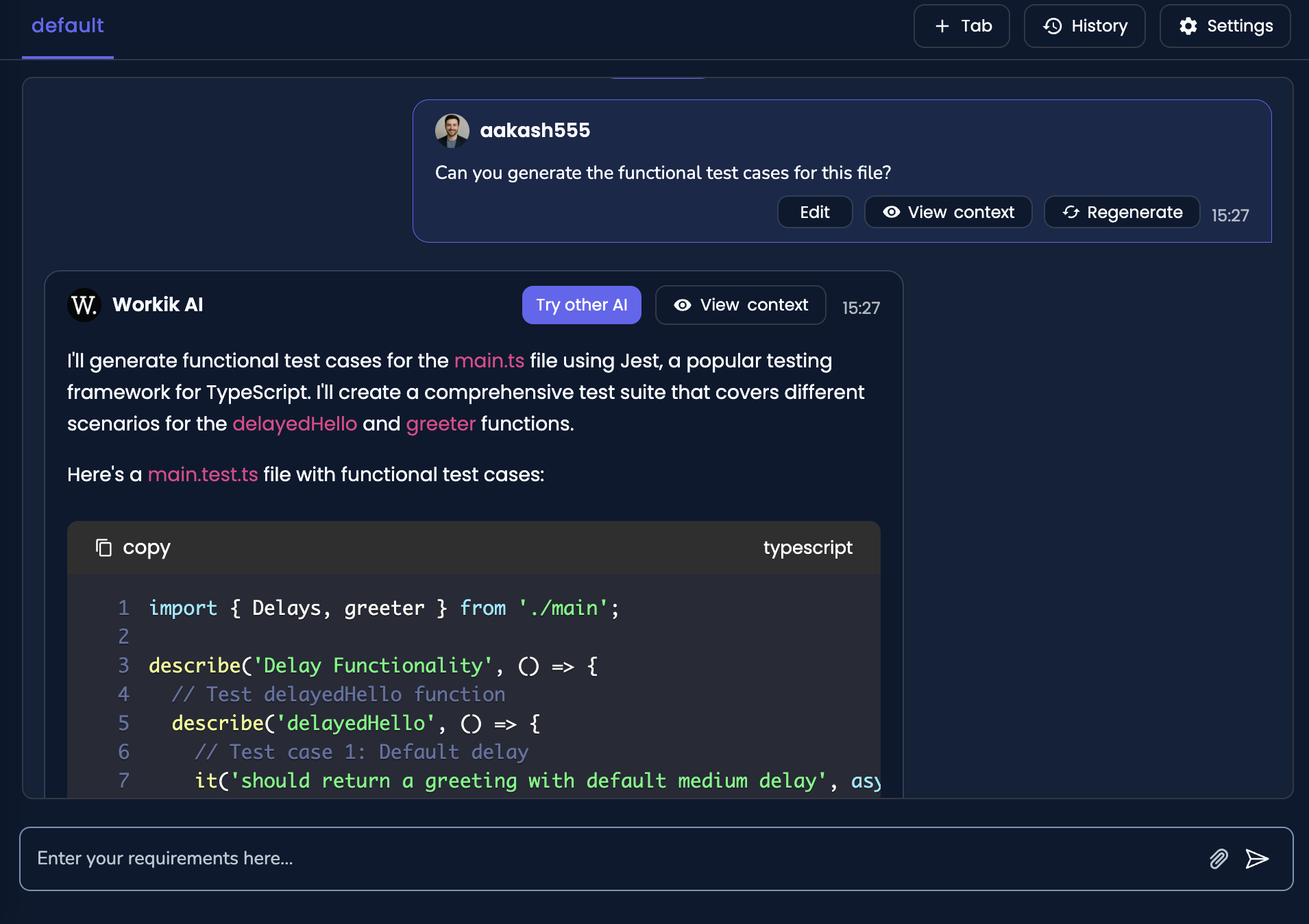Click Try other AI button
The height and width of the screenshot is (924, 1309).
582,305
